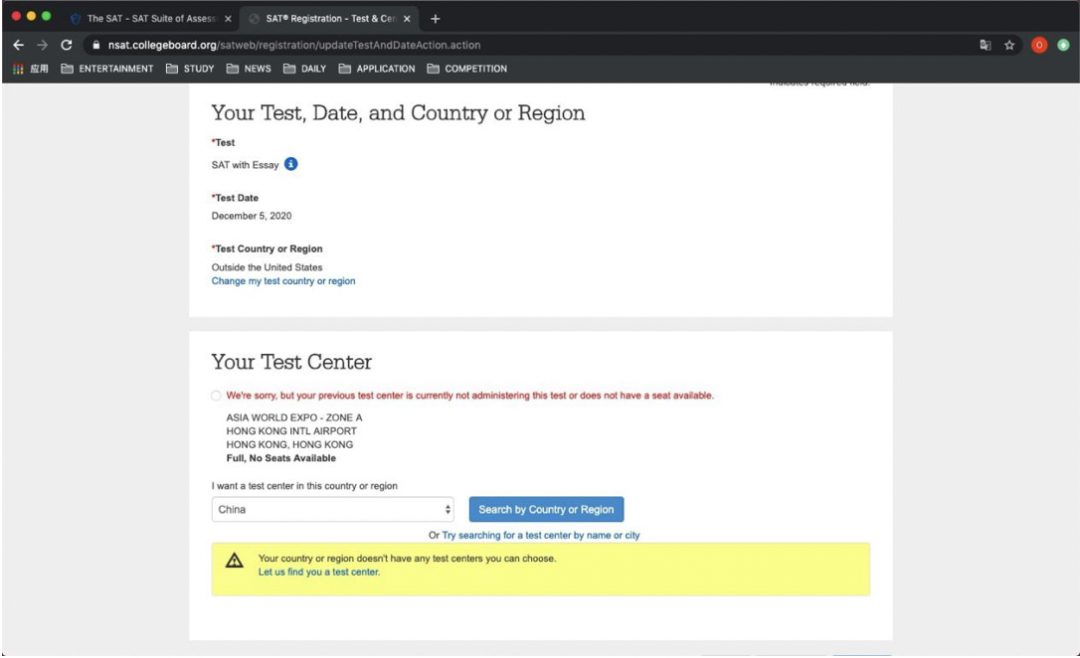Open the China country dropdown

point(333,509)
